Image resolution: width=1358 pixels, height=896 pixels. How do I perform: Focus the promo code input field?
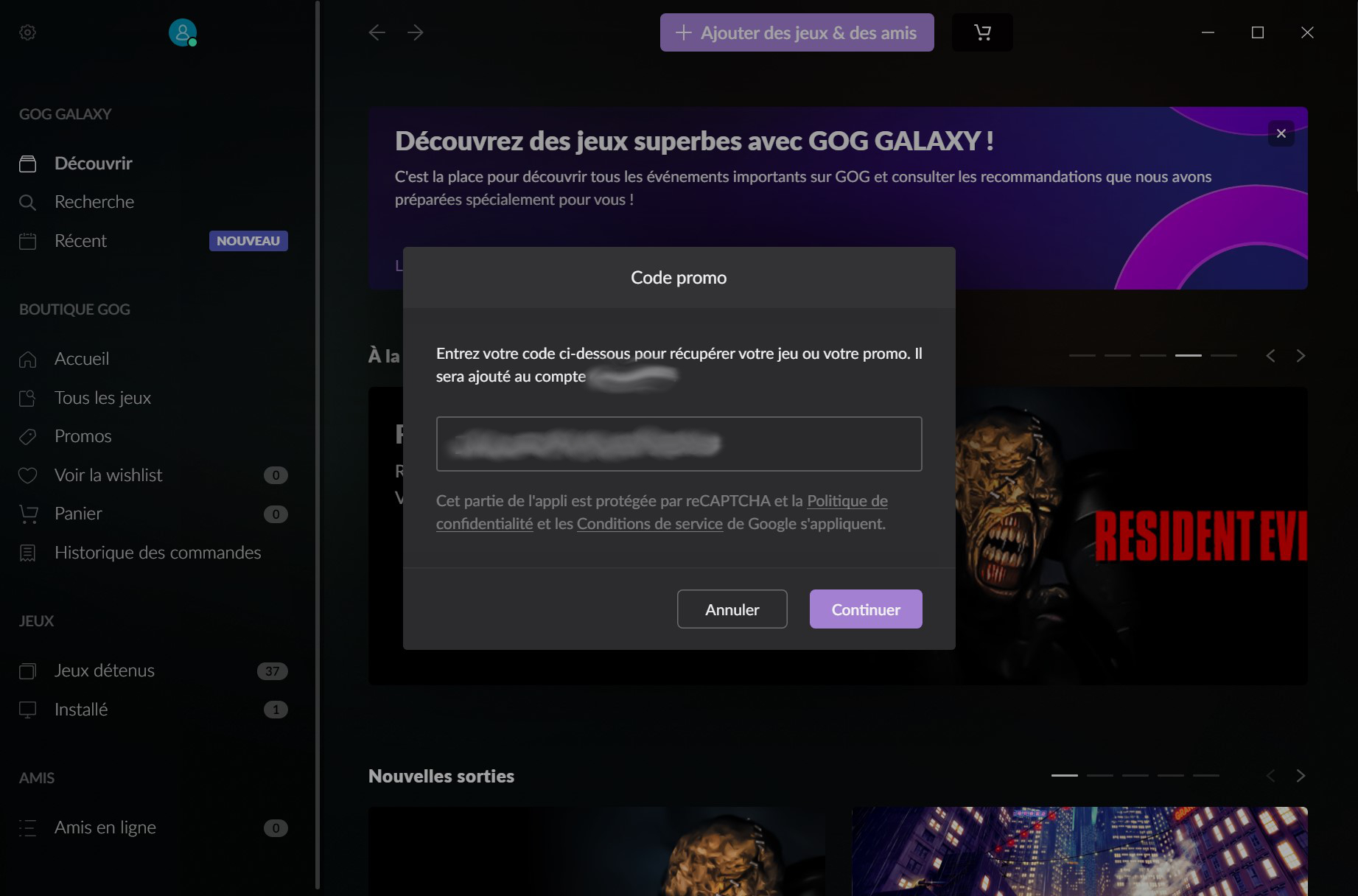(679, 444)
